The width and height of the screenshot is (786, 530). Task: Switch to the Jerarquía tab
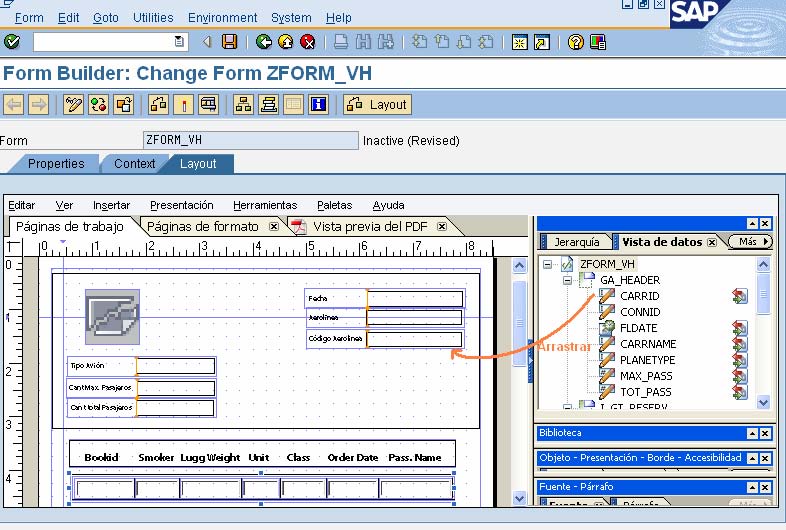tap(576, 242)
